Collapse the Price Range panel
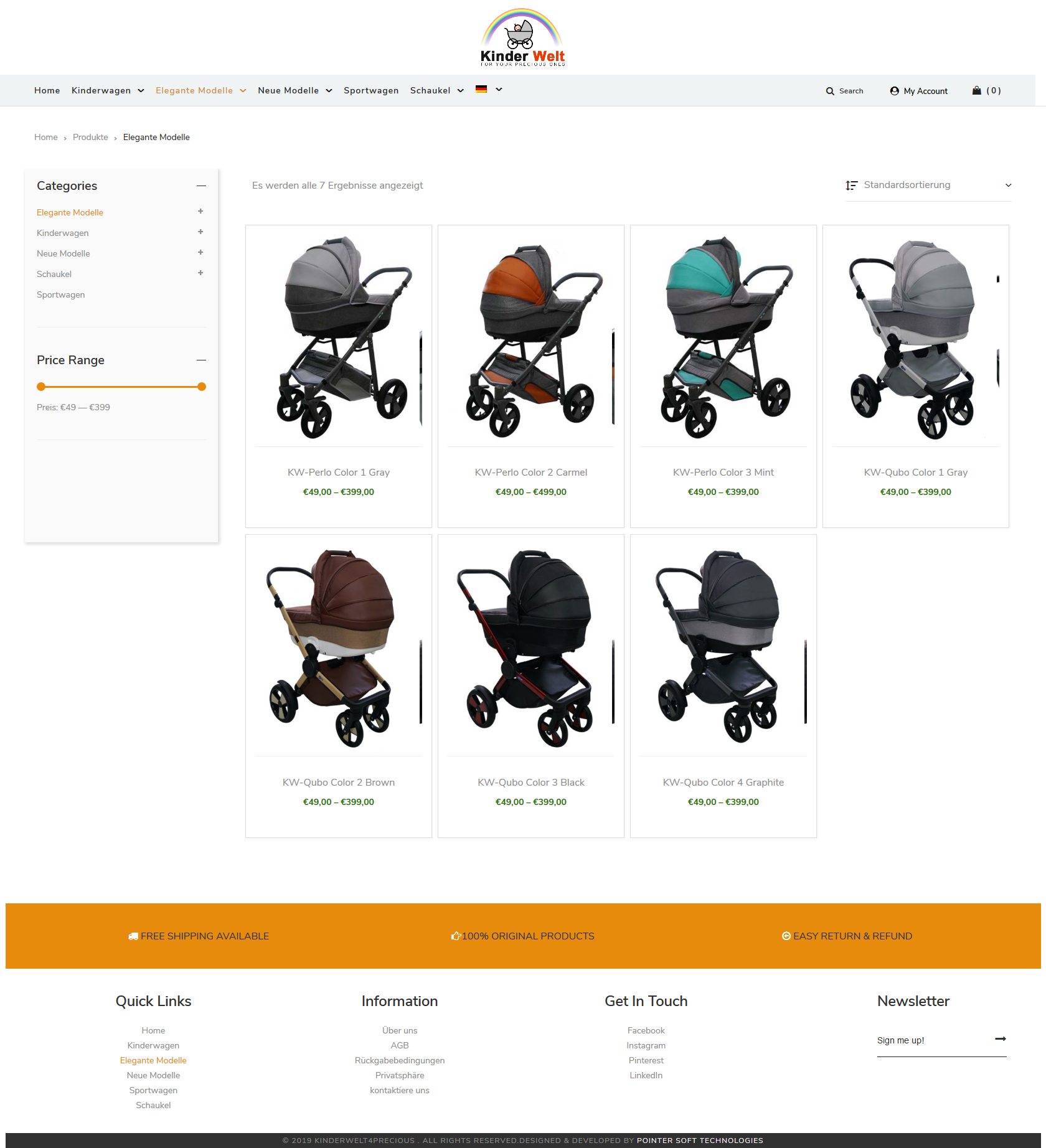 201,360
